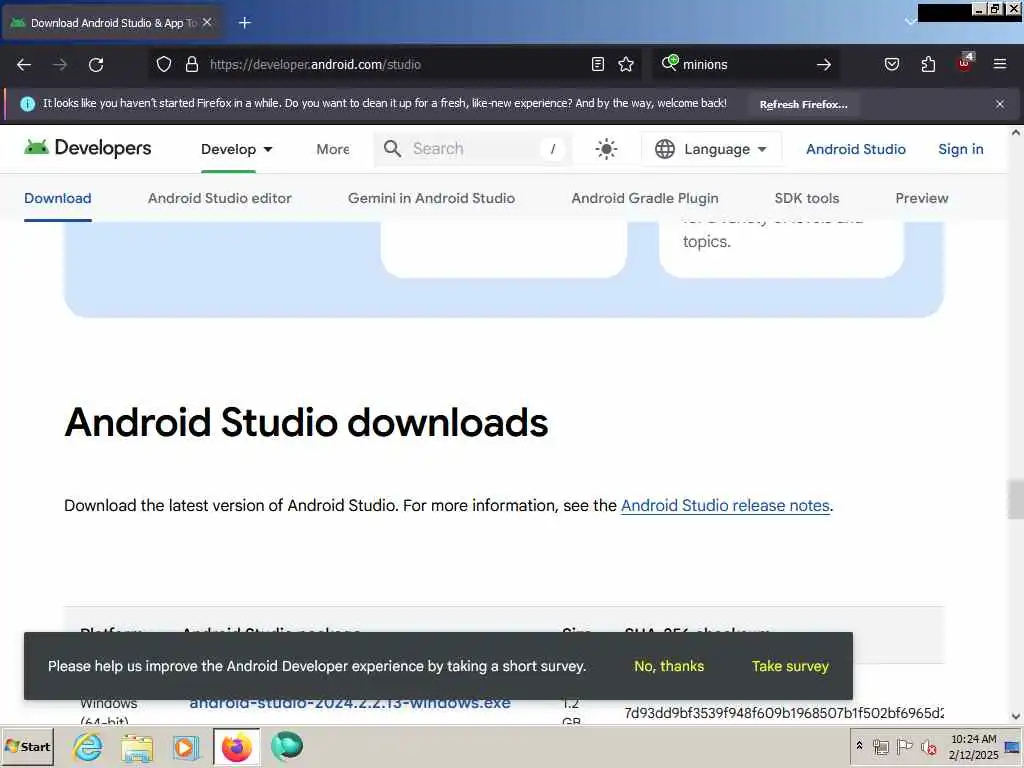
Task: Click the info icon in notification bar
Action: click(27, 104)
